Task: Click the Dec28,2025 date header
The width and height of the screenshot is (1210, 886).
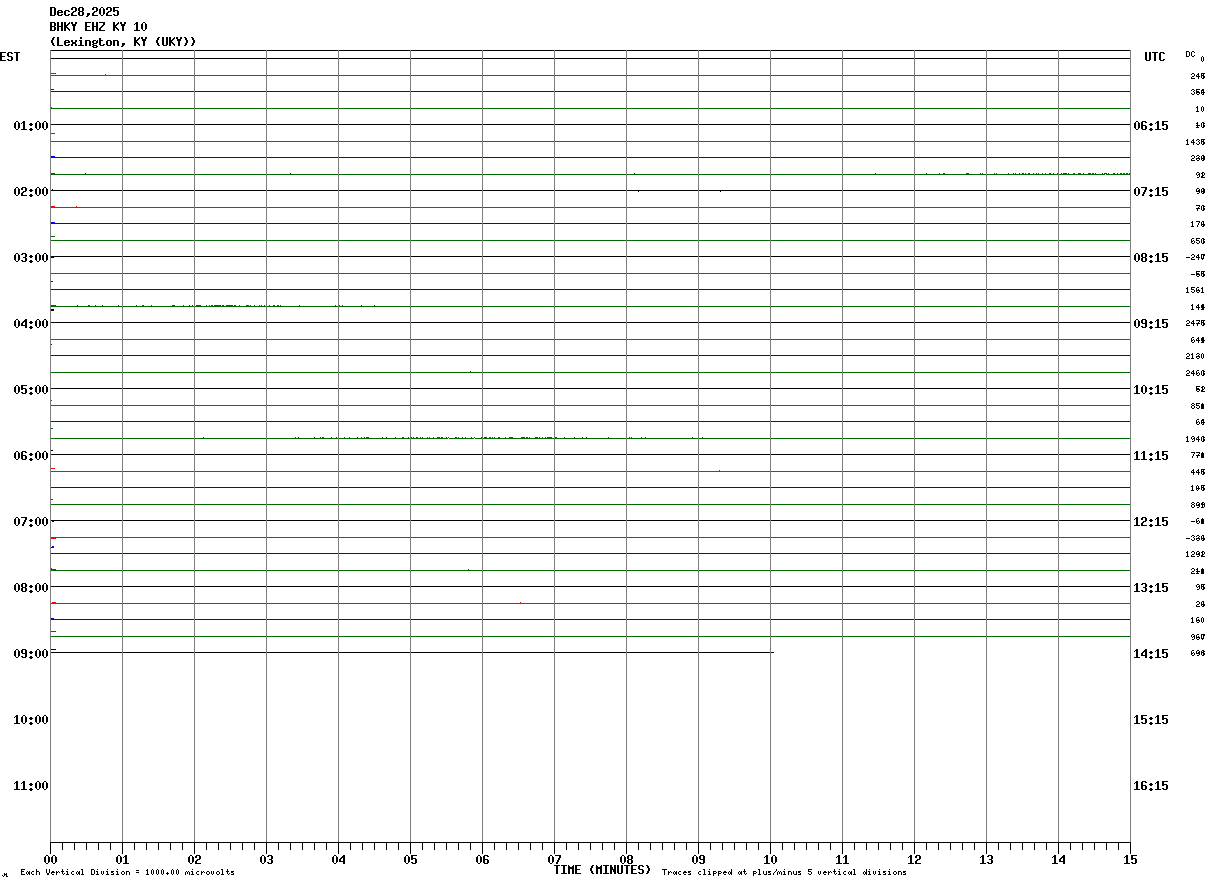Action: pyautogui.click(x=84, y=12)
